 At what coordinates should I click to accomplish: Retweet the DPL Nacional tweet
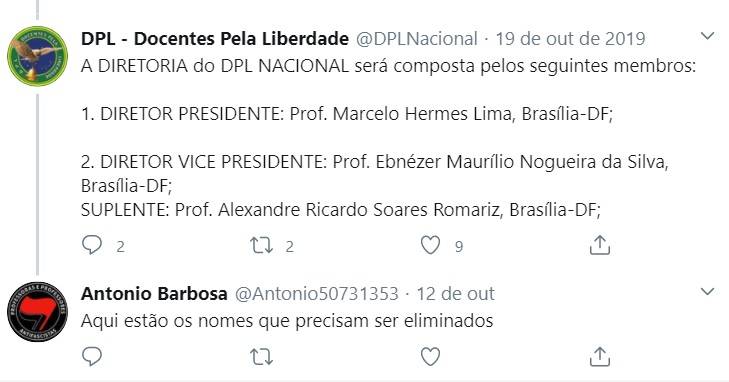tap(261, 245)
